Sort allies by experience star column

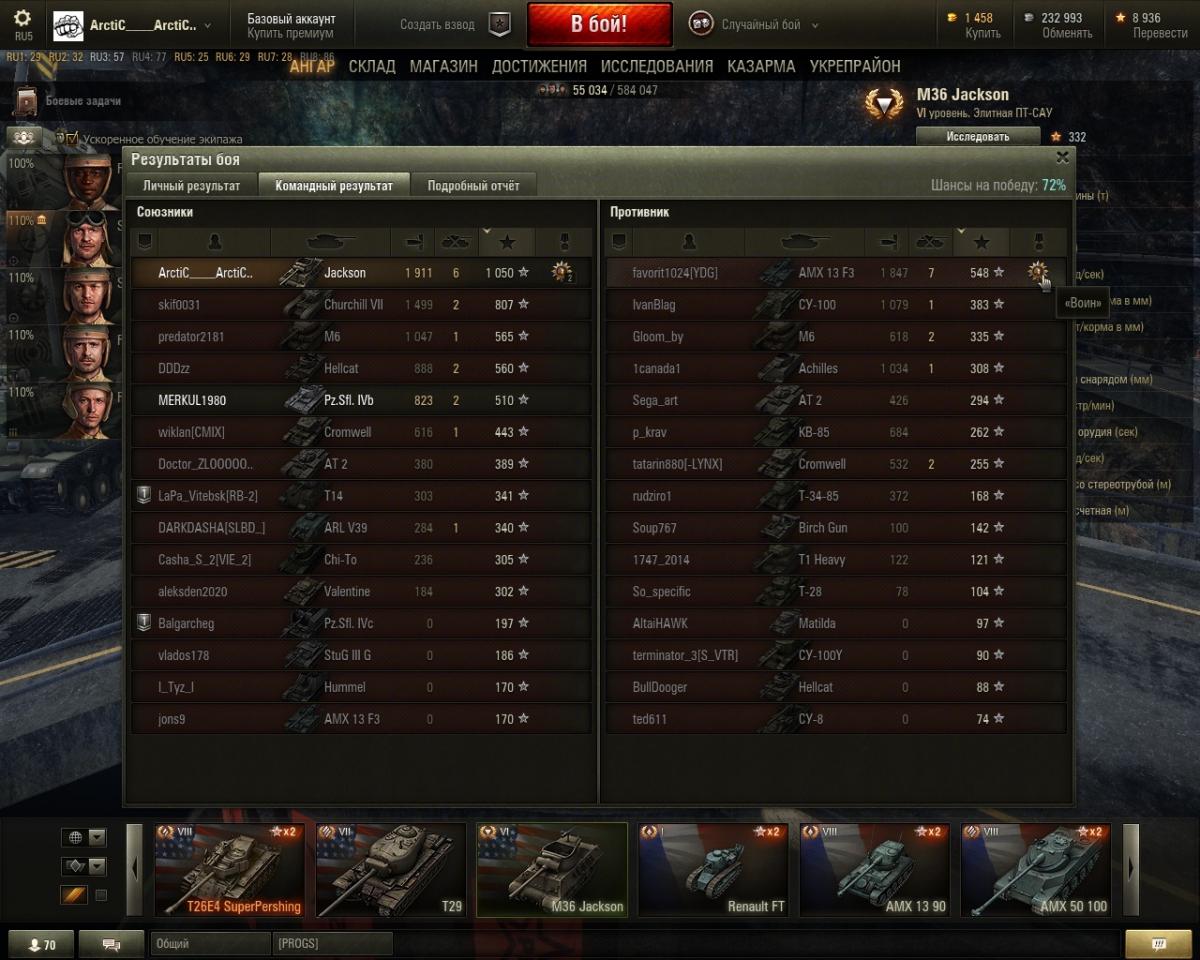(x=507, y=241)
